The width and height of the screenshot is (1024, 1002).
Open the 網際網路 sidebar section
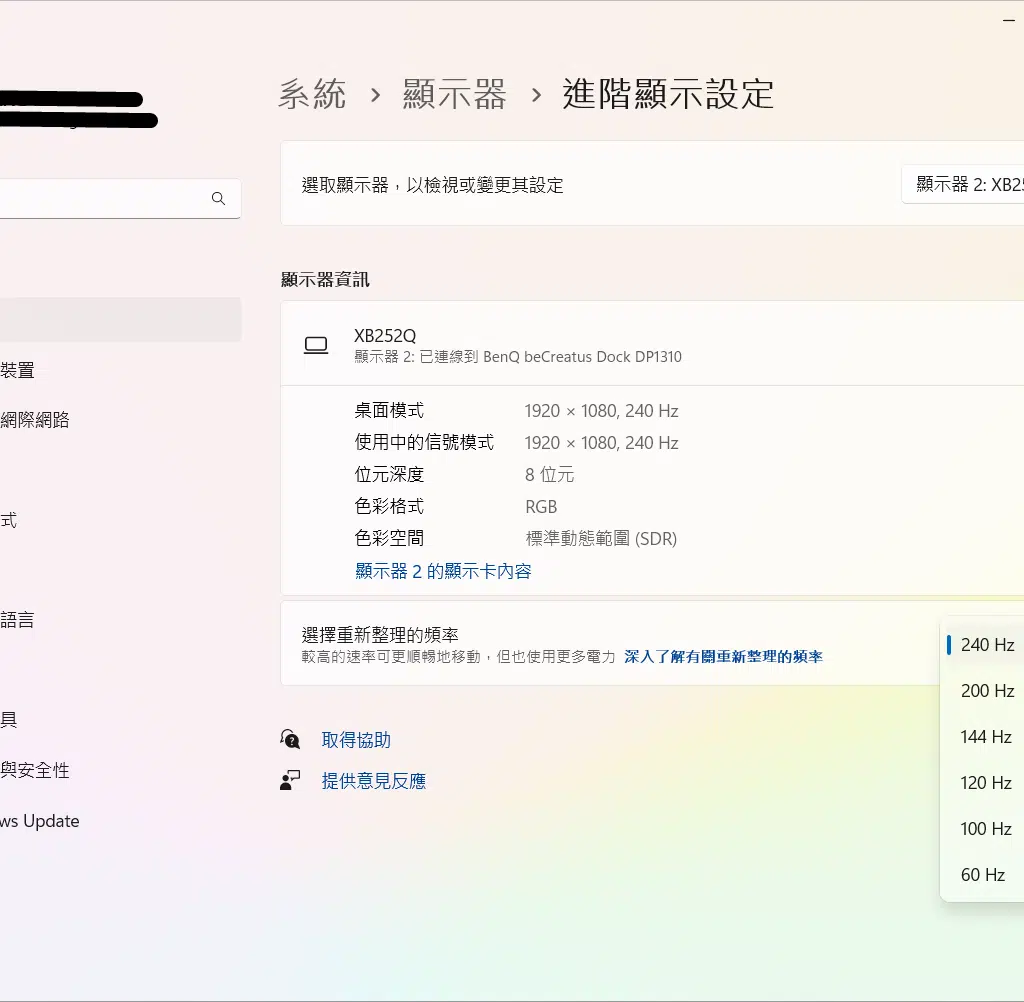coord(35,420)
